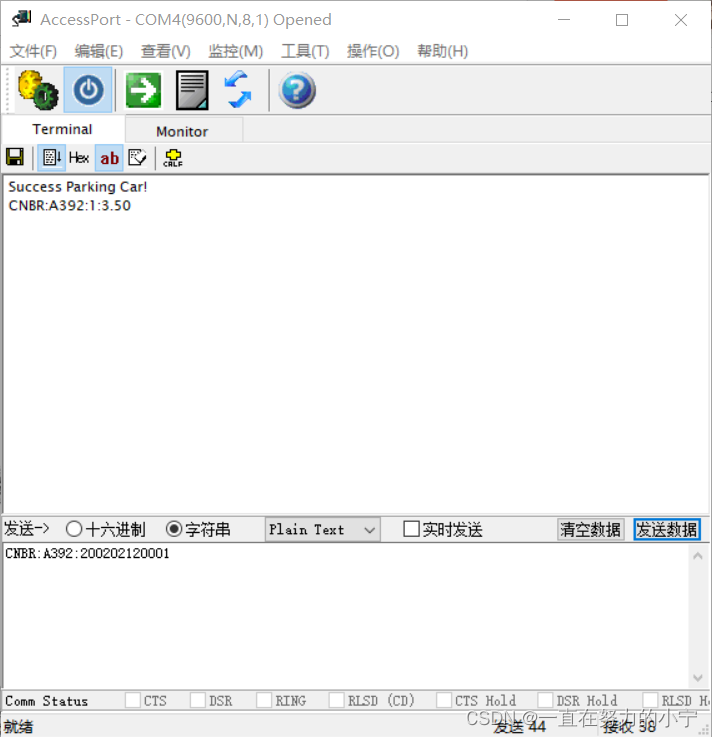The image size is (712, 737).
Task: Open the 工具(T) menu
Action: tap(305, 51)
